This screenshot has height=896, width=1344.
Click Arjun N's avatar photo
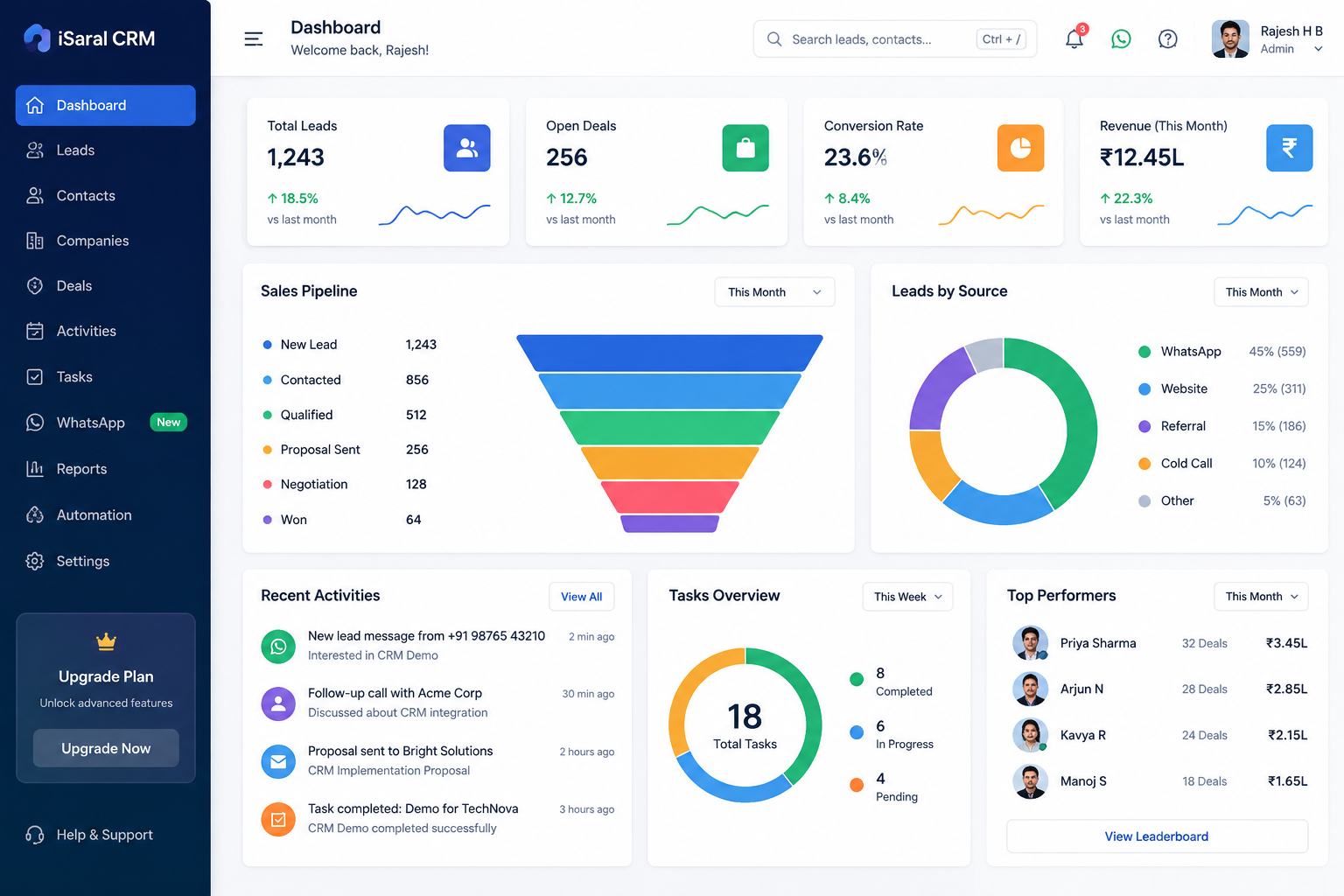click(1031, 689)
